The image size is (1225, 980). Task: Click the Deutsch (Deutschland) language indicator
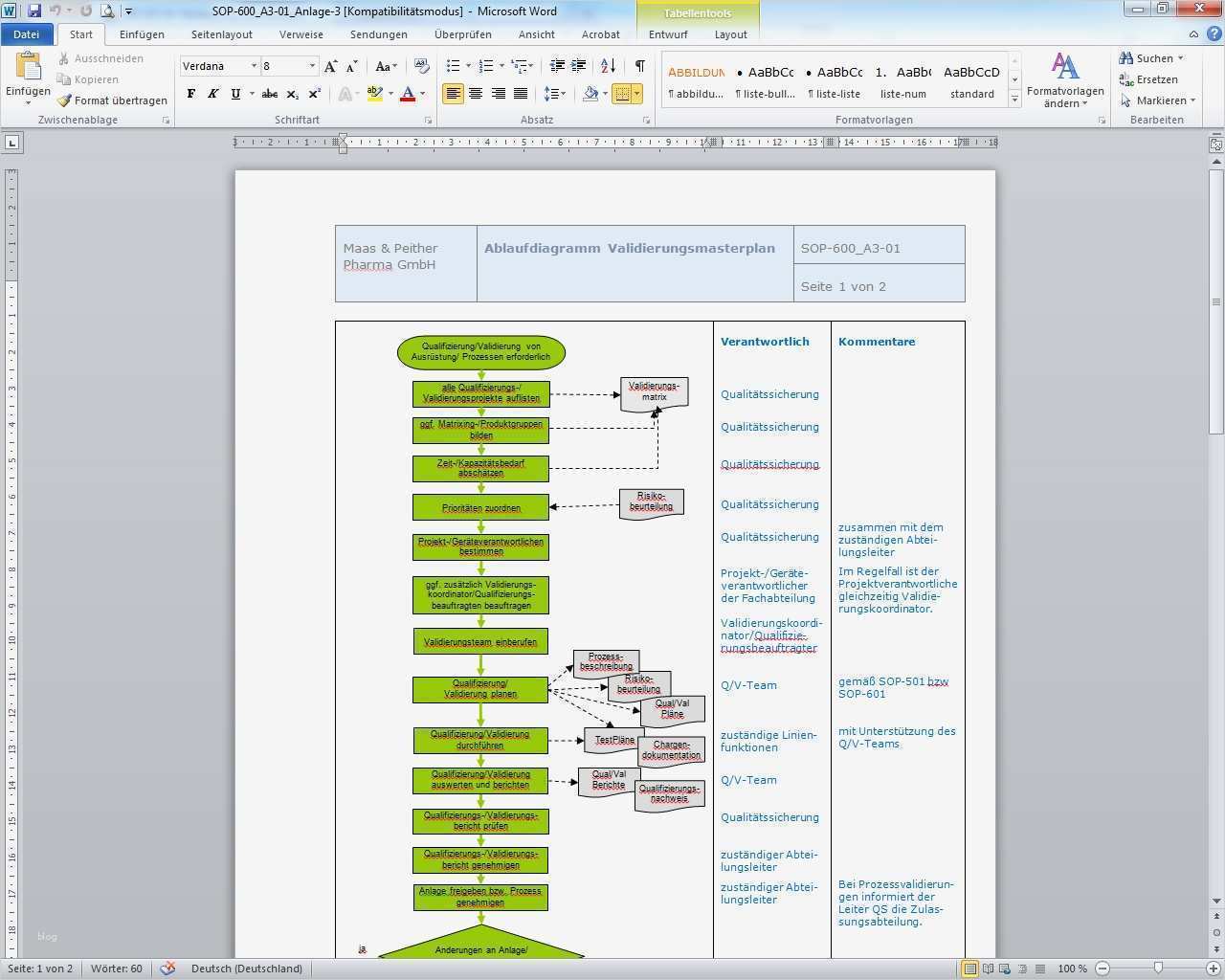[247, 969]
